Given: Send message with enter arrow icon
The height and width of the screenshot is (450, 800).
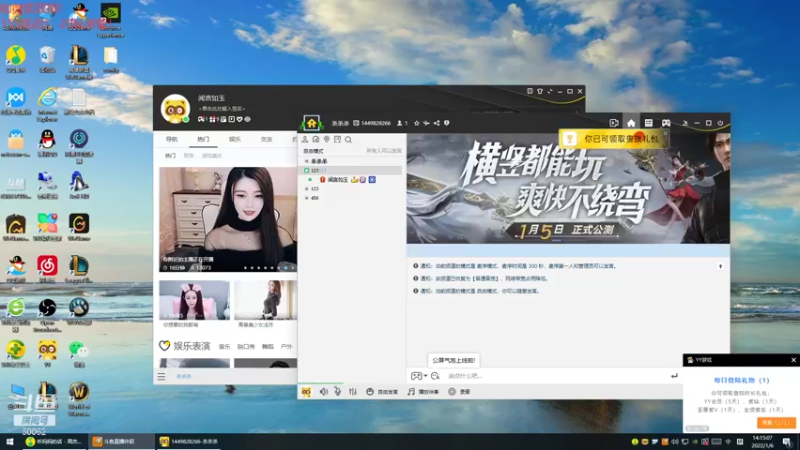Looking at the screenshot, I should point(674,376).
